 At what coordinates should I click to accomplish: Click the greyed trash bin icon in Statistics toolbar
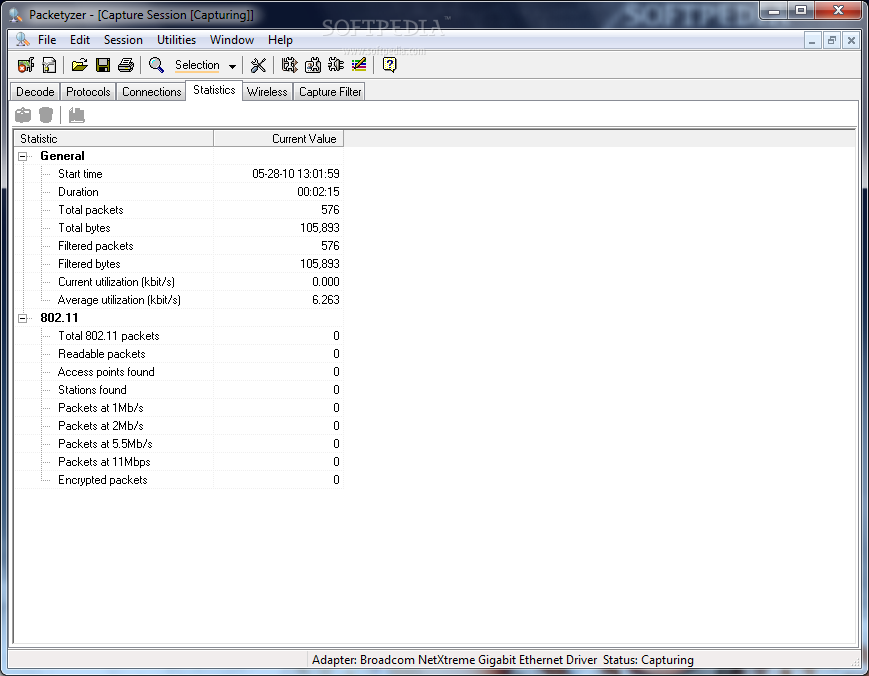click(x=46, y=115)
